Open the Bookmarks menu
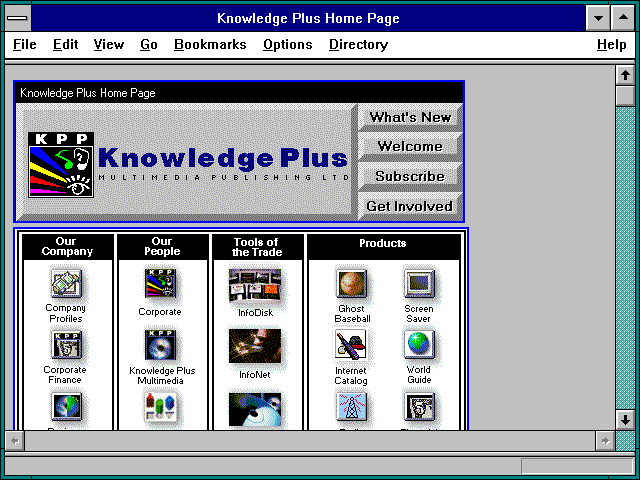 [x=210, y=44]
